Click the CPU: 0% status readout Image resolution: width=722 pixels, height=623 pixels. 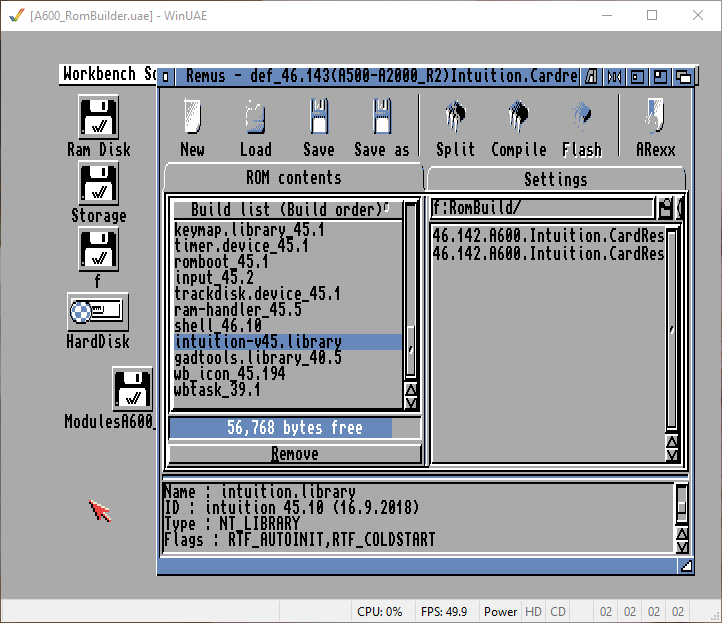point(379,611)
